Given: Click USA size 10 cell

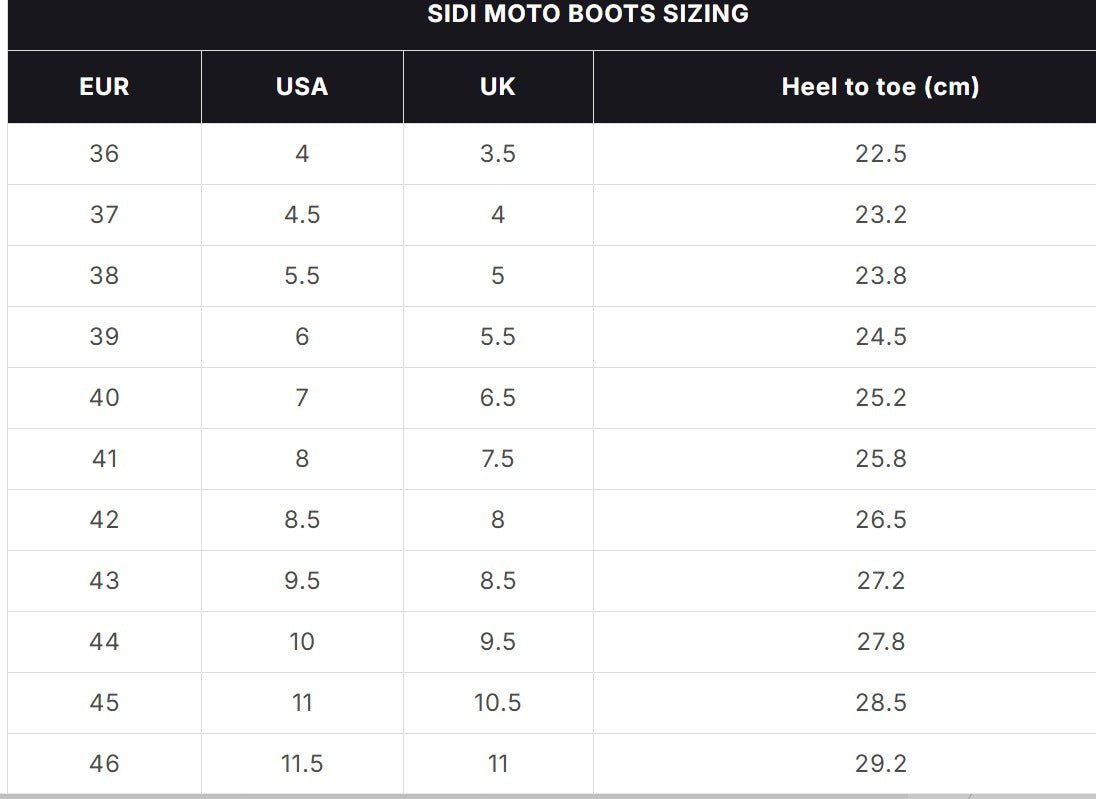Looking at the screenshot, I should pos(302,642).
